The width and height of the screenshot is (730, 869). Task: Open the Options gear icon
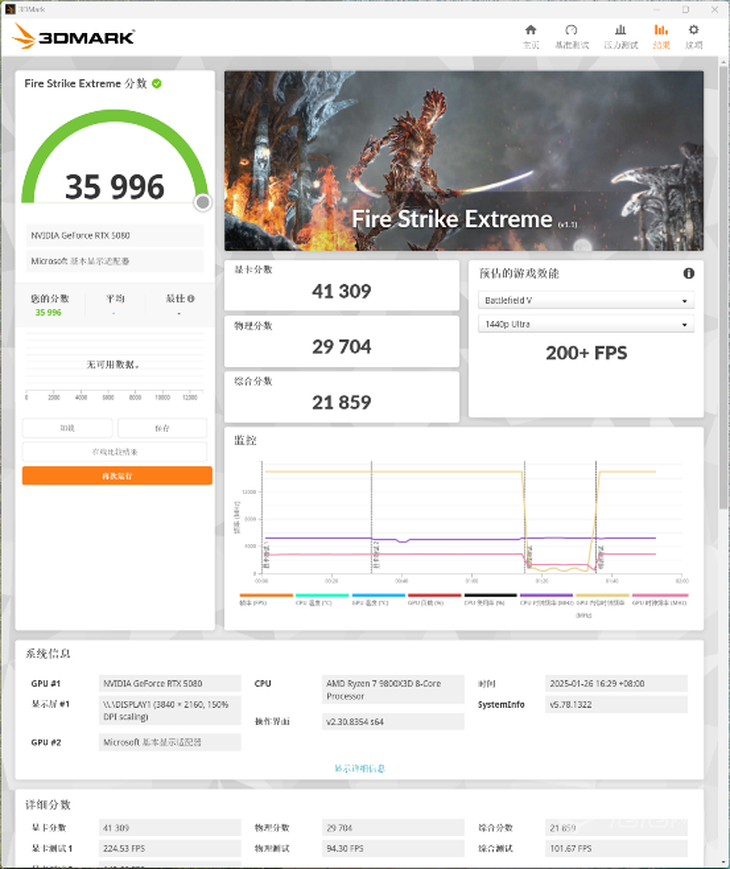[693, 30]
